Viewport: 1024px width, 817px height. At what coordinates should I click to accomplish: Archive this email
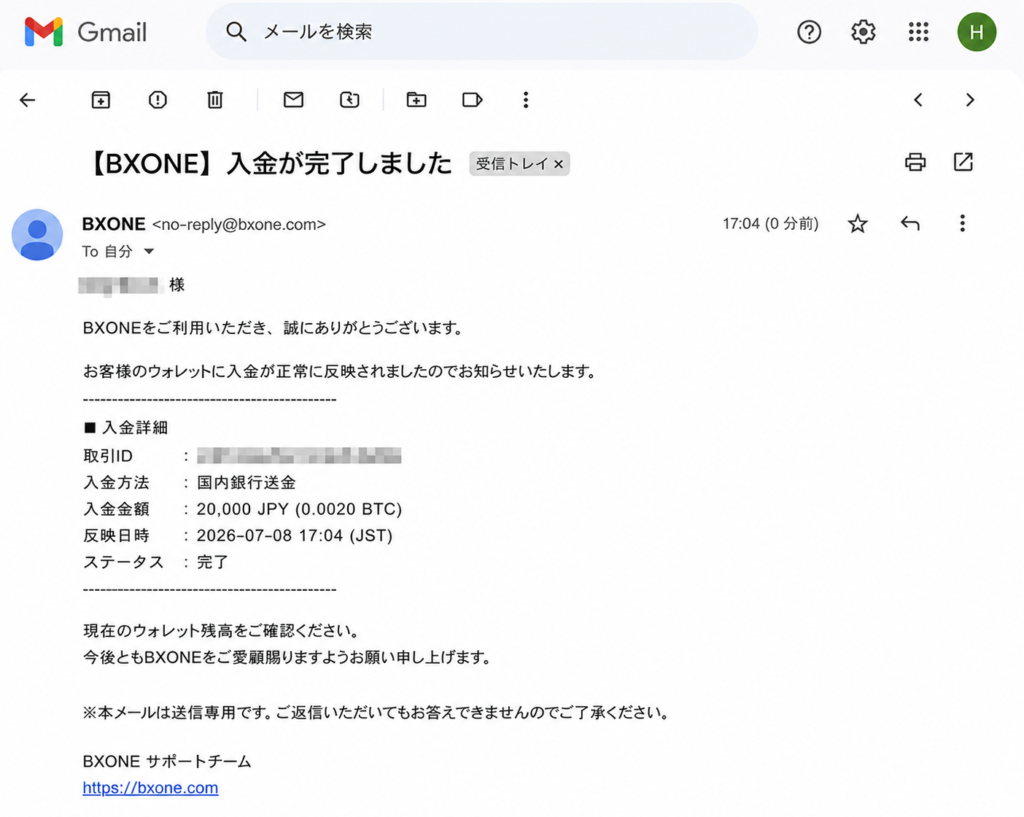click(101, 100)
